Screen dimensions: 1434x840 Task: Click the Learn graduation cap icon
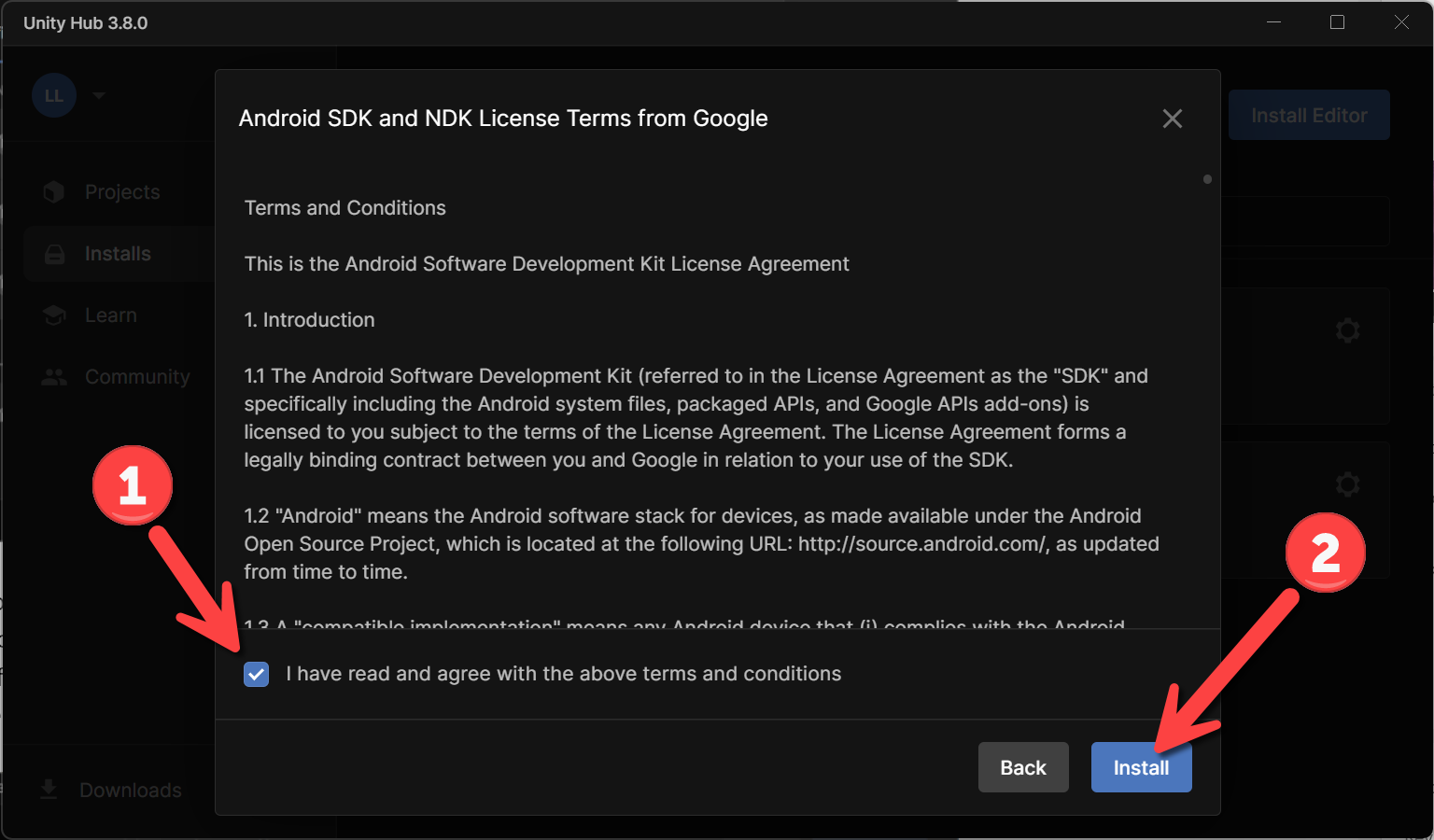[54, 315]
